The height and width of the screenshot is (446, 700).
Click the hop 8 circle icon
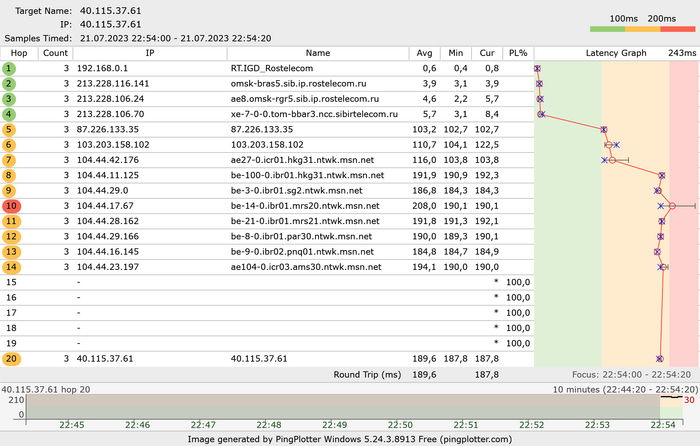(x=9, y=175)
